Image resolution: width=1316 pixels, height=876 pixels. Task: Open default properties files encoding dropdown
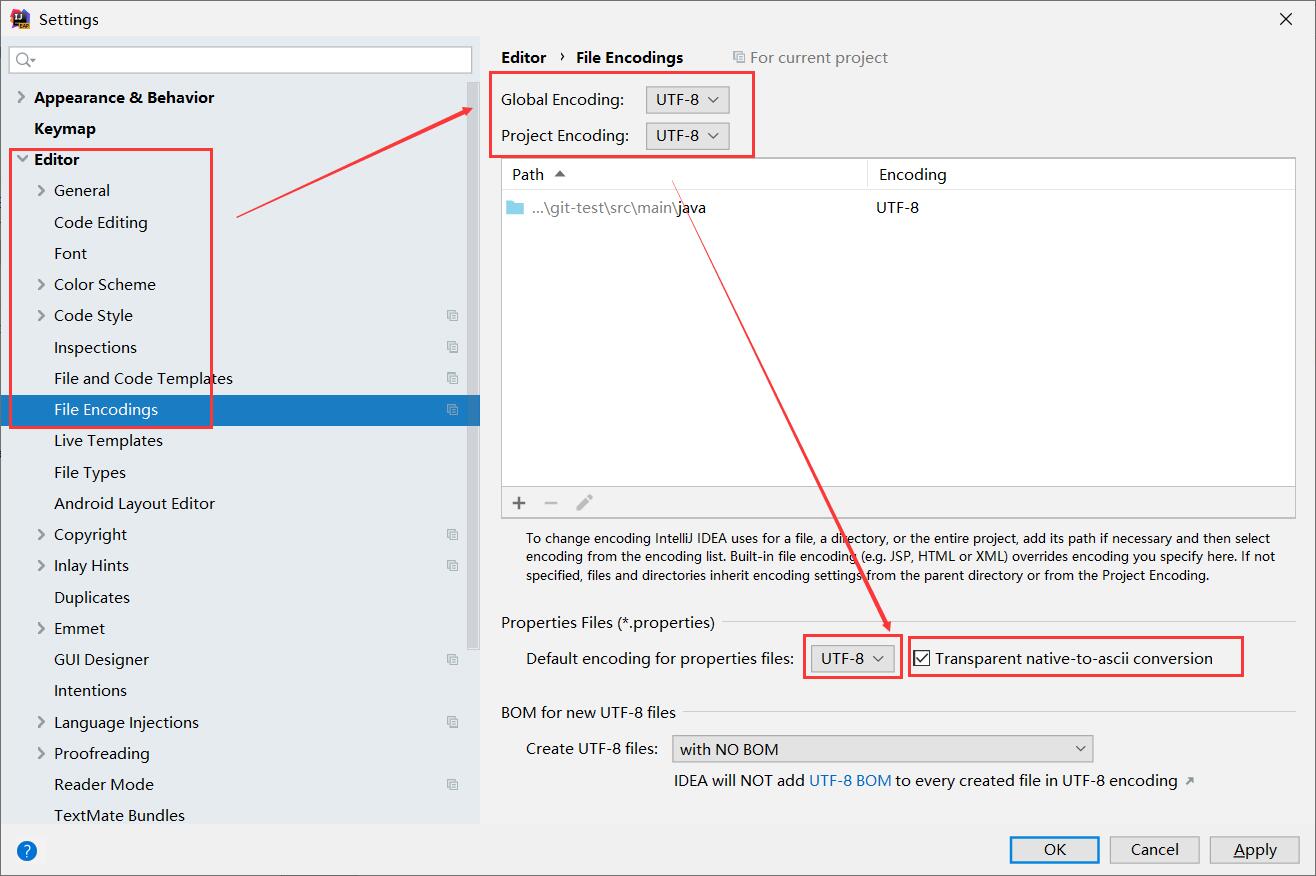[x=853, y=658]
